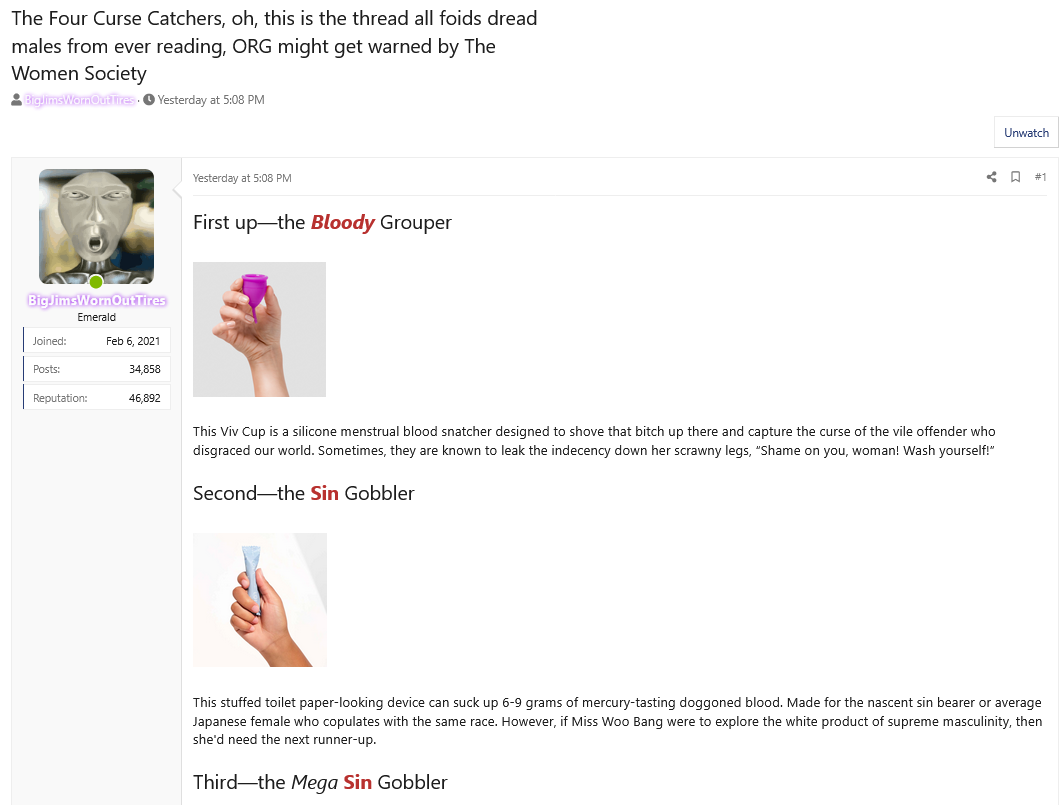1060x805 pixels.
Task: Click the share icon on post #1
Action: coord(991,177)
